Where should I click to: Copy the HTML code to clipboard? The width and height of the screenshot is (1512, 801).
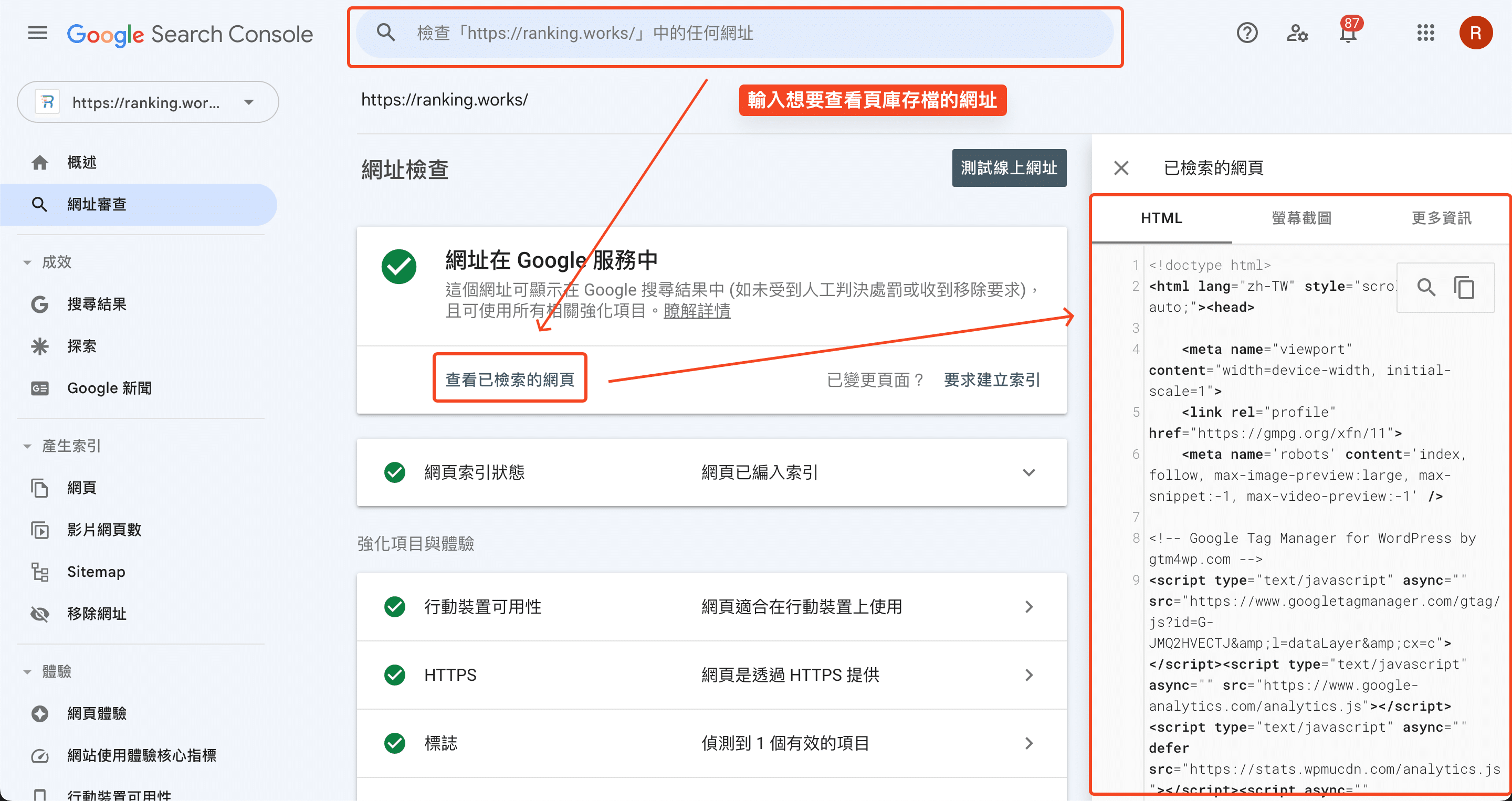click(1464, 288)
